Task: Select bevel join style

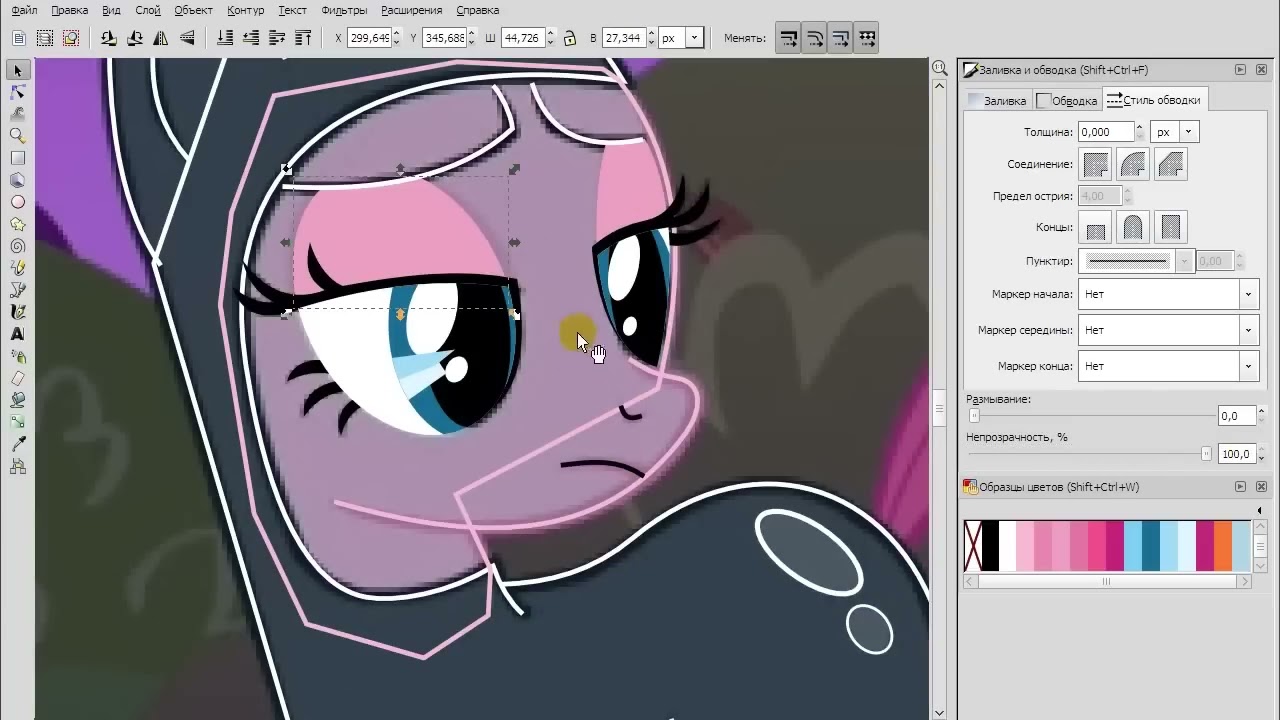Action: click(1170, 163)
